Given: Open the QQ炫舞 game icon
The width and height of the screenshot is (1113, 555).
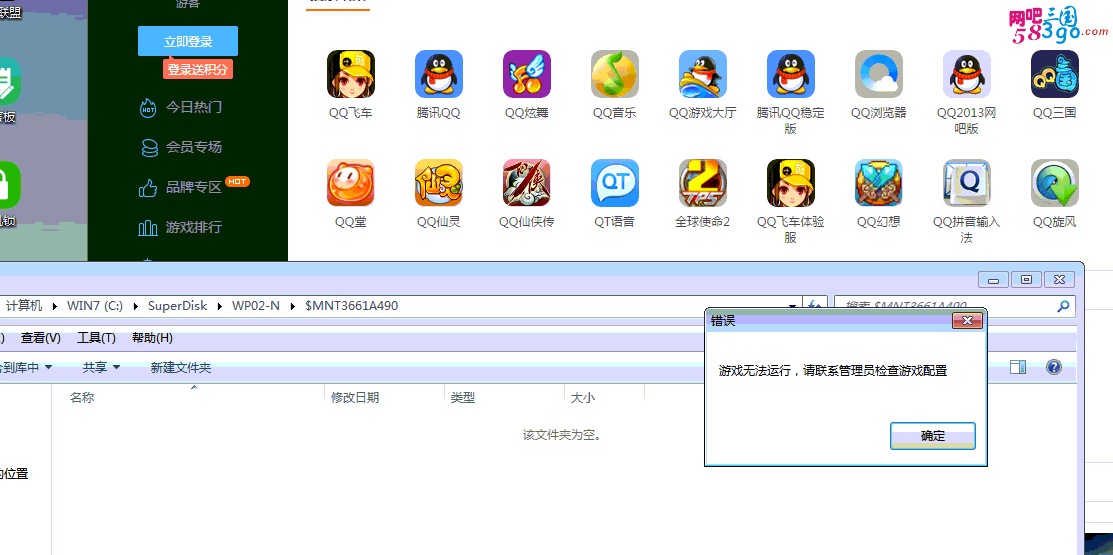Looking at the screenshot, I should coord(527,74).
